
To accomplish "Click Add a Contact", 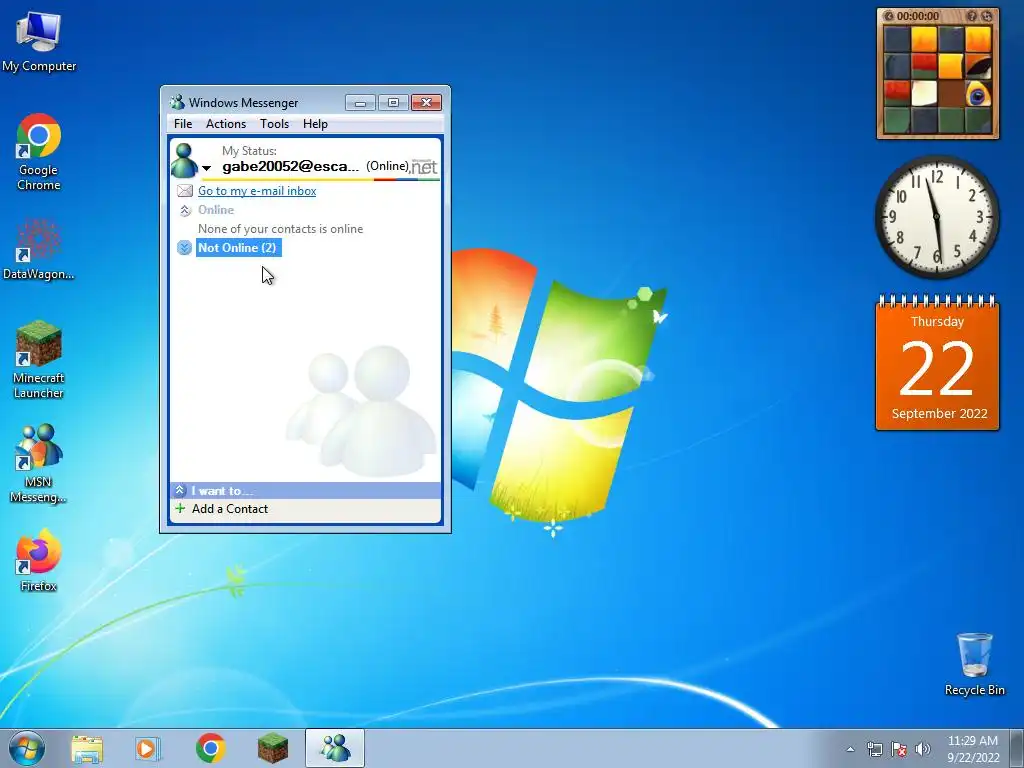I will pyautogui.click(x=230, y=509).
